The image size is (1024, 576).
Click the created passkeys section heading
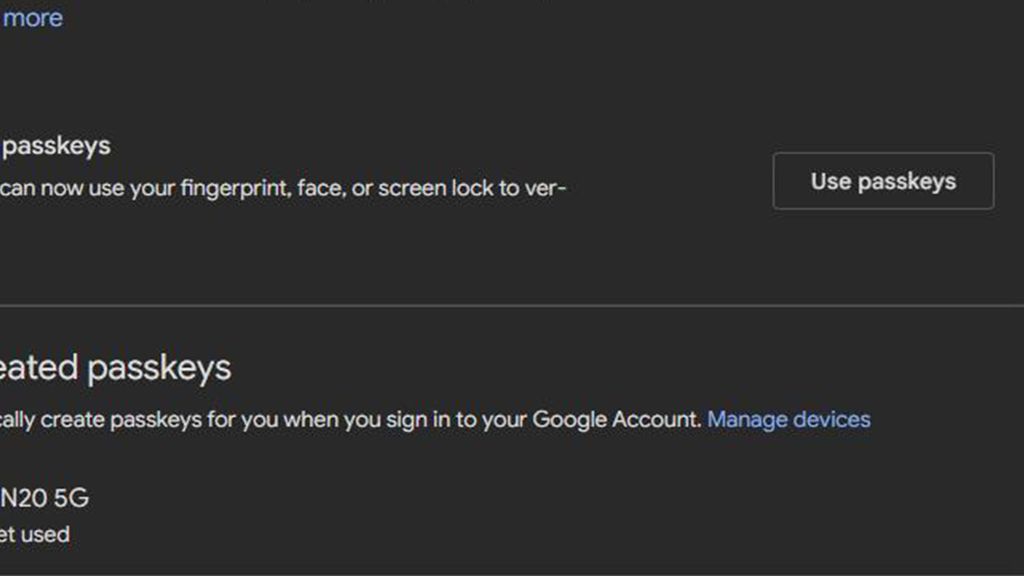coord(115,367)
